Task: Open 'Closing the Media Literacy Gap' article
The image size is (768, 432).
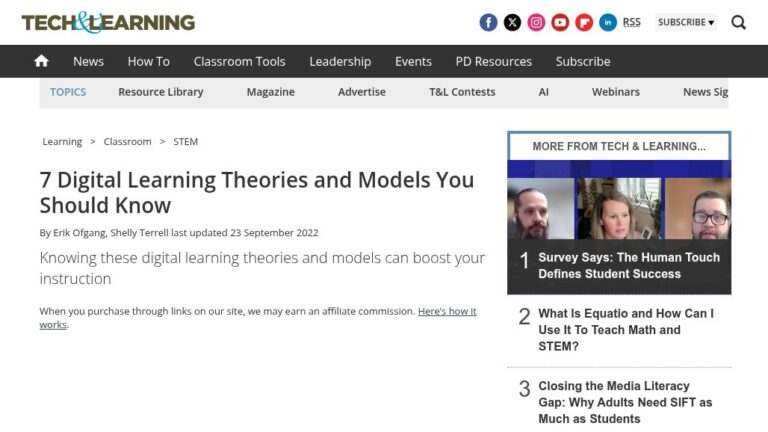Action: click(625, 402)
